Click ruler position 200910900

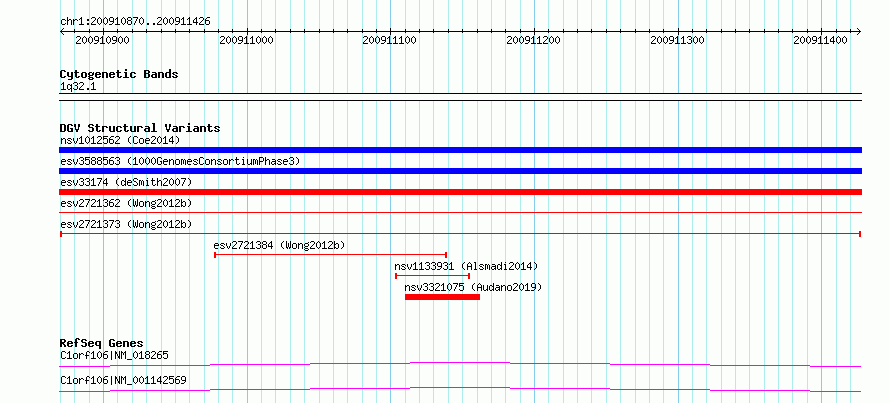pyautogui.click(x=102, y=40)
